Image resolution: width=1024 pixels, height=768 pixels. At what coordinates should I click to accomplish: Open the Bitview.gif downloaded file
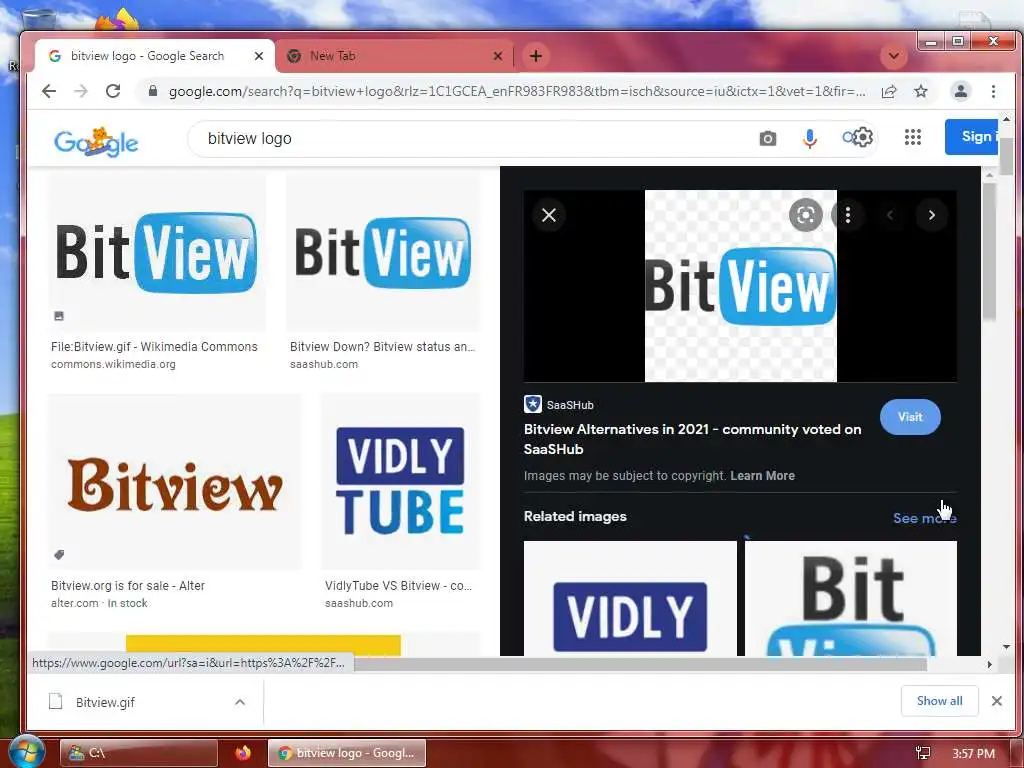105,703
